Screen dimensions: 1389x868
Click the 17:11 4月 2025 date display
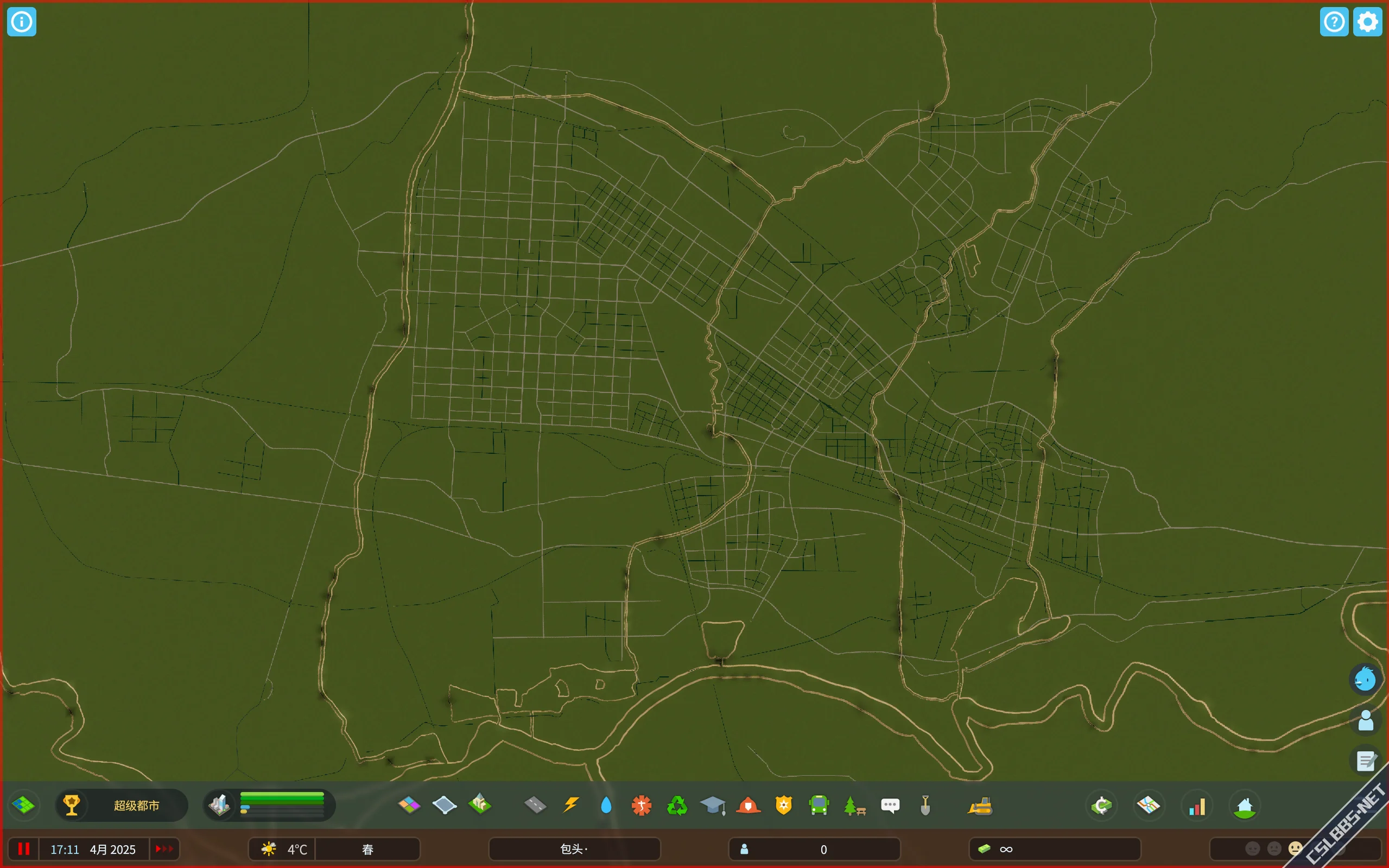coord(93,849)
